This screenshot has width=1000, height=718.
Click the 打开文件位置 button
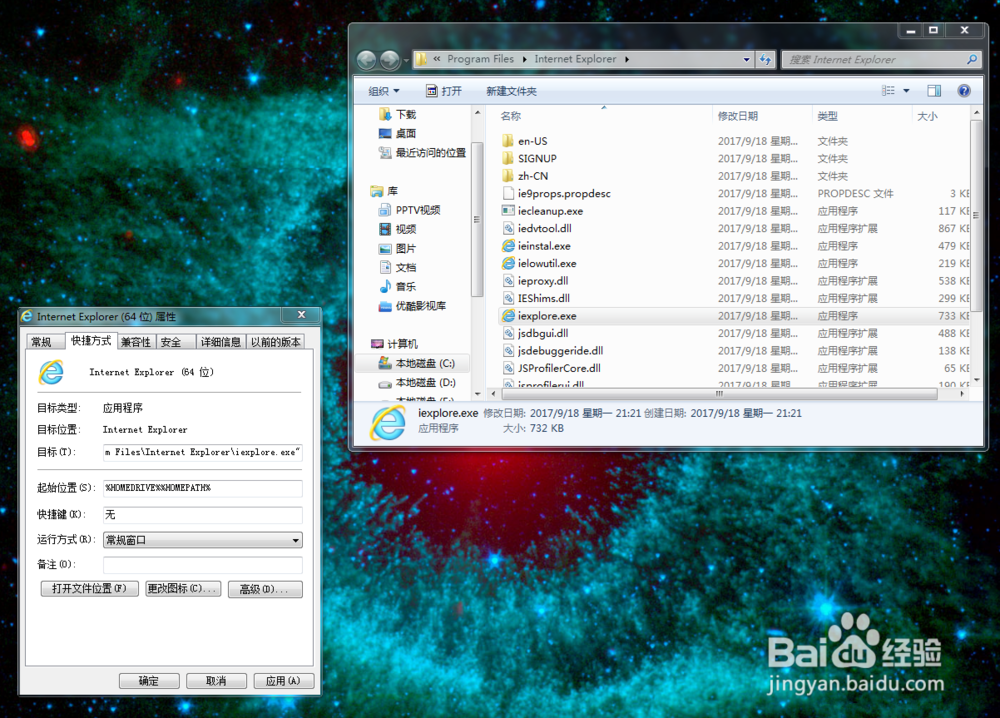(x=90, y=589)
